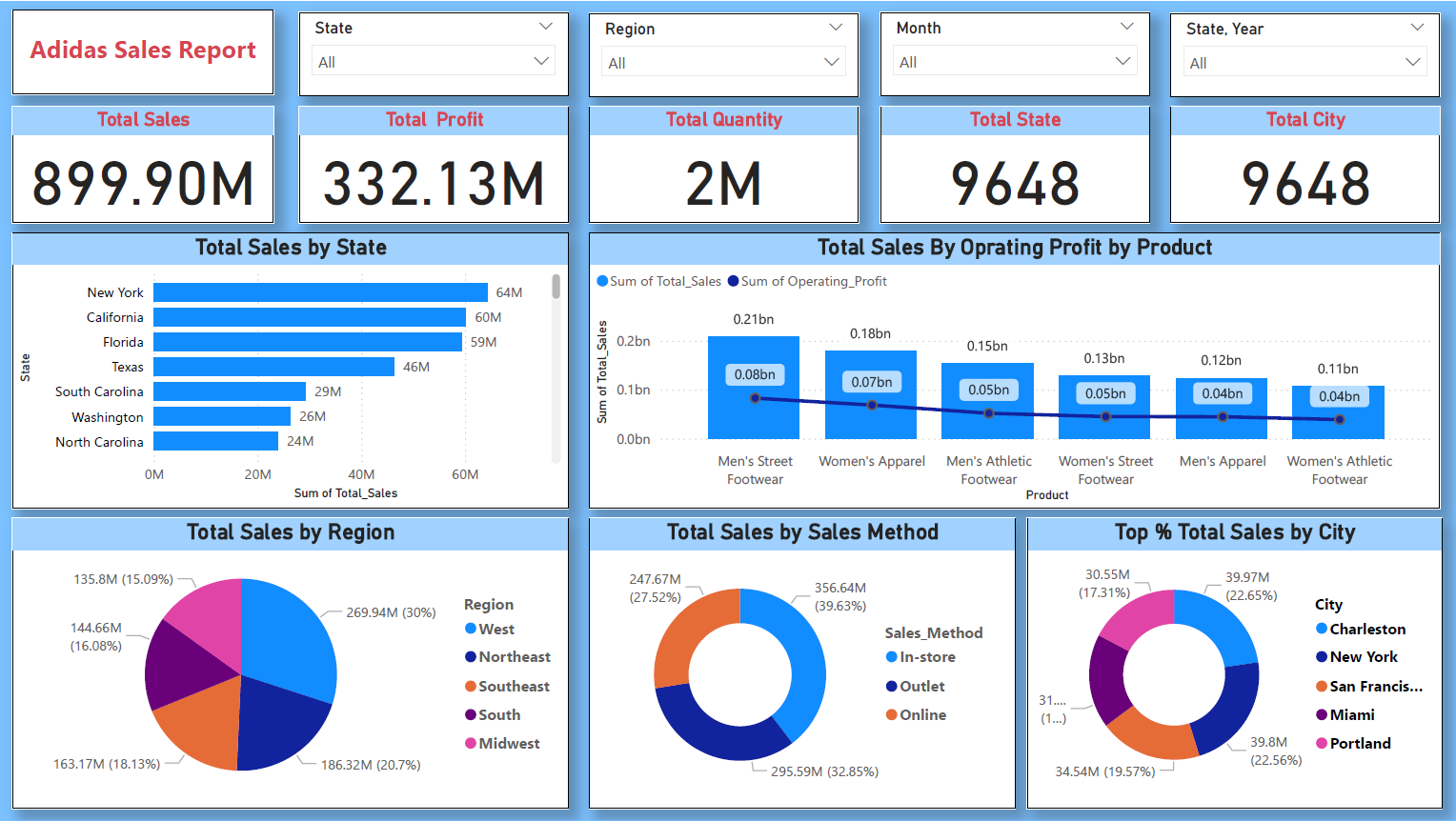Open the State slicer 'All' dropdown

pyautogui.click(x=434, y=62)
